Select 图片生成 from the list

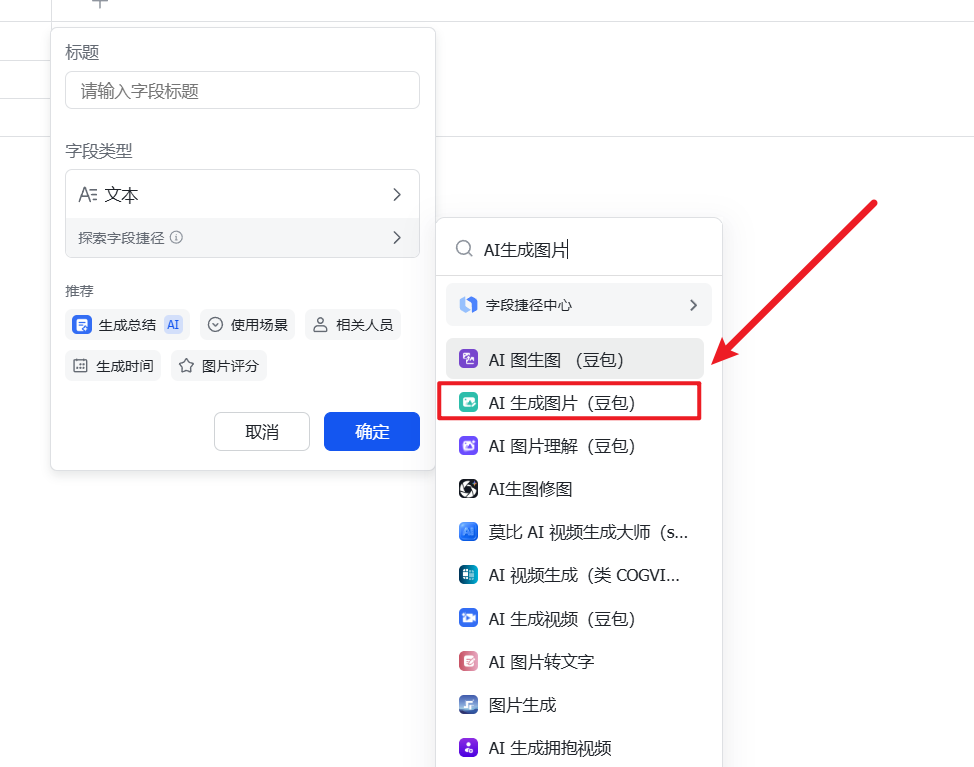coord(575,705)
